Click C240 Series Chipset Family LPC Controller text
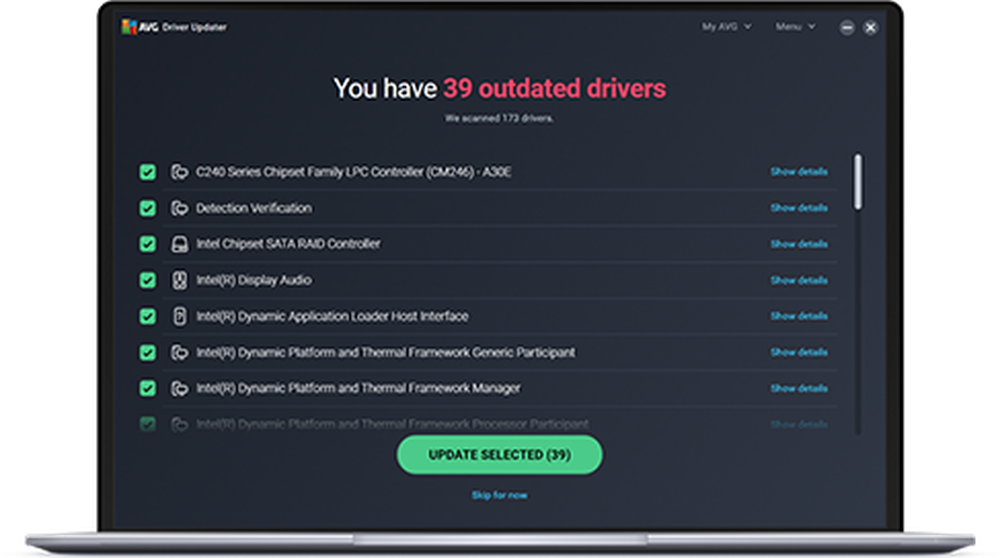 353,172
